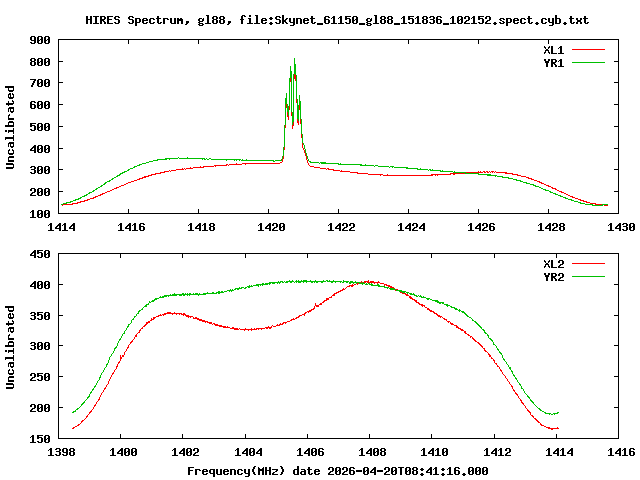Image resolution: width=640 pixels, height=480 pixels.
Task: Click the 100 y-axis tick label
Action: (40, 213)
